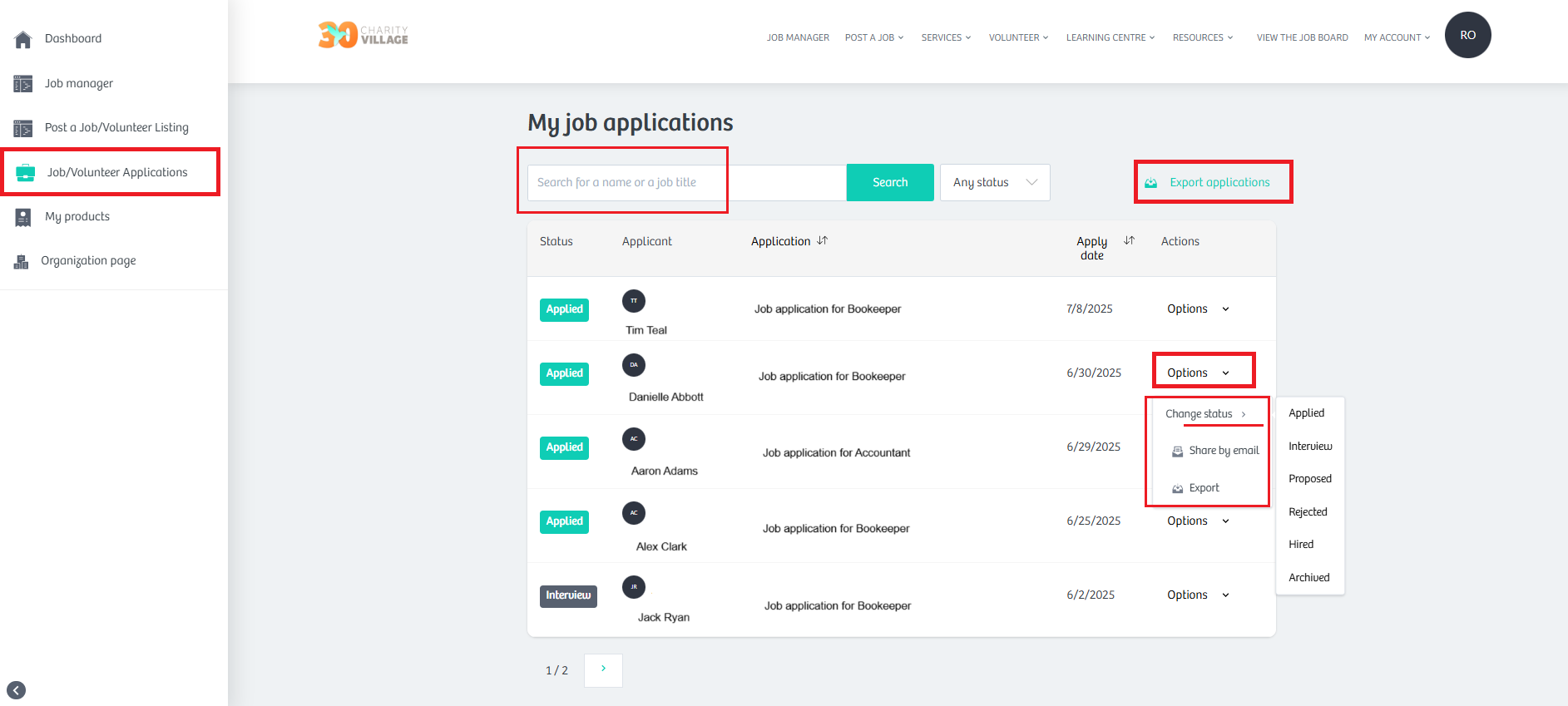Expand the Learning Centre top menu
This screenshot has height=706, width=1568.
[x=1110, y=37]
